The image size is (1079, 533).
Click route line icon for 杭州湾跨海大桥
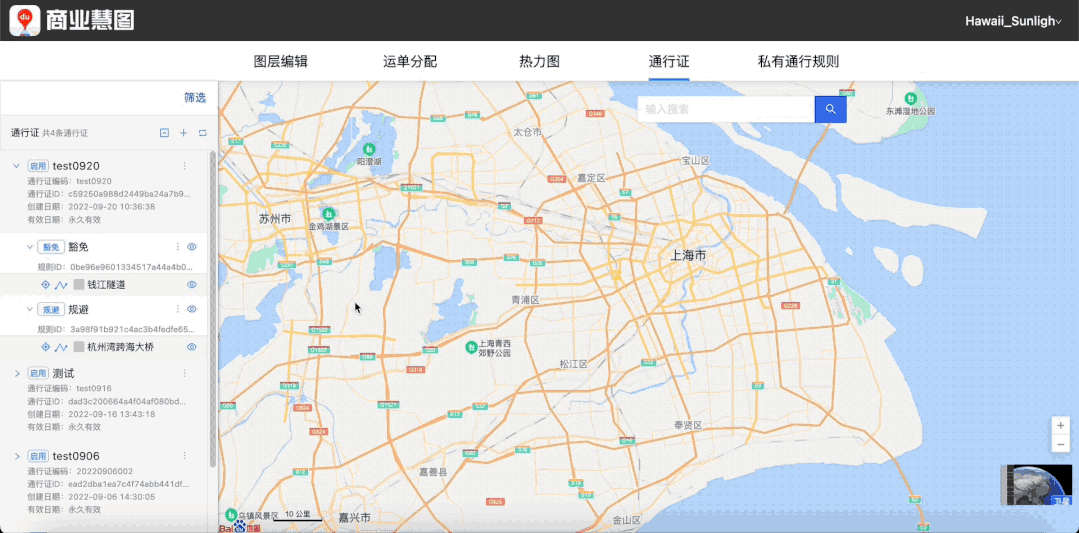pyautogui.click(x=61, y=347)
